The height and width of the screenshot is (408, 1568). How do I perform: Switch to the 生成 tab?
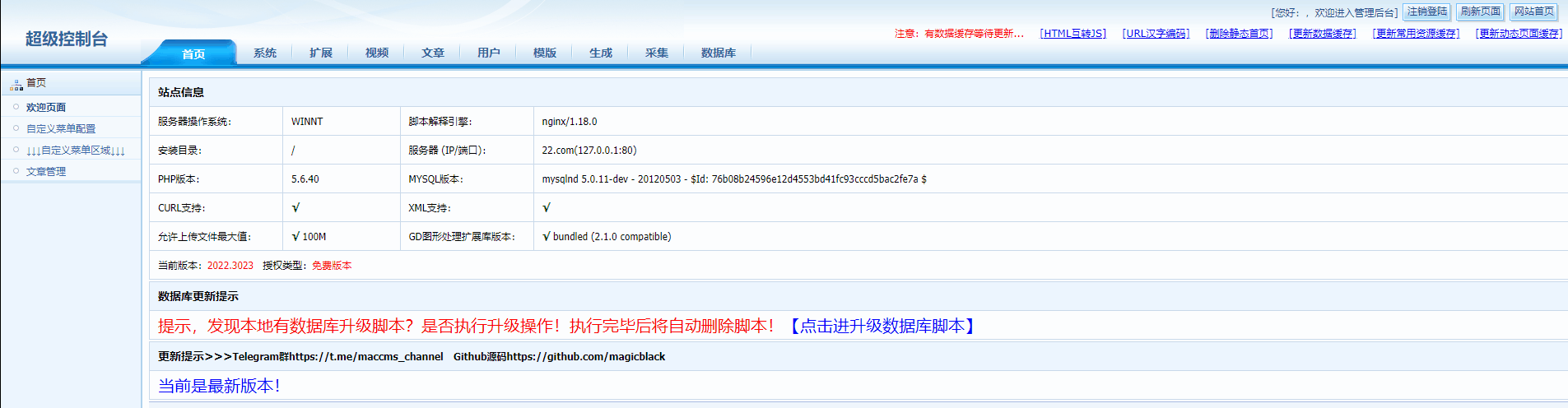tap(601, 53)
